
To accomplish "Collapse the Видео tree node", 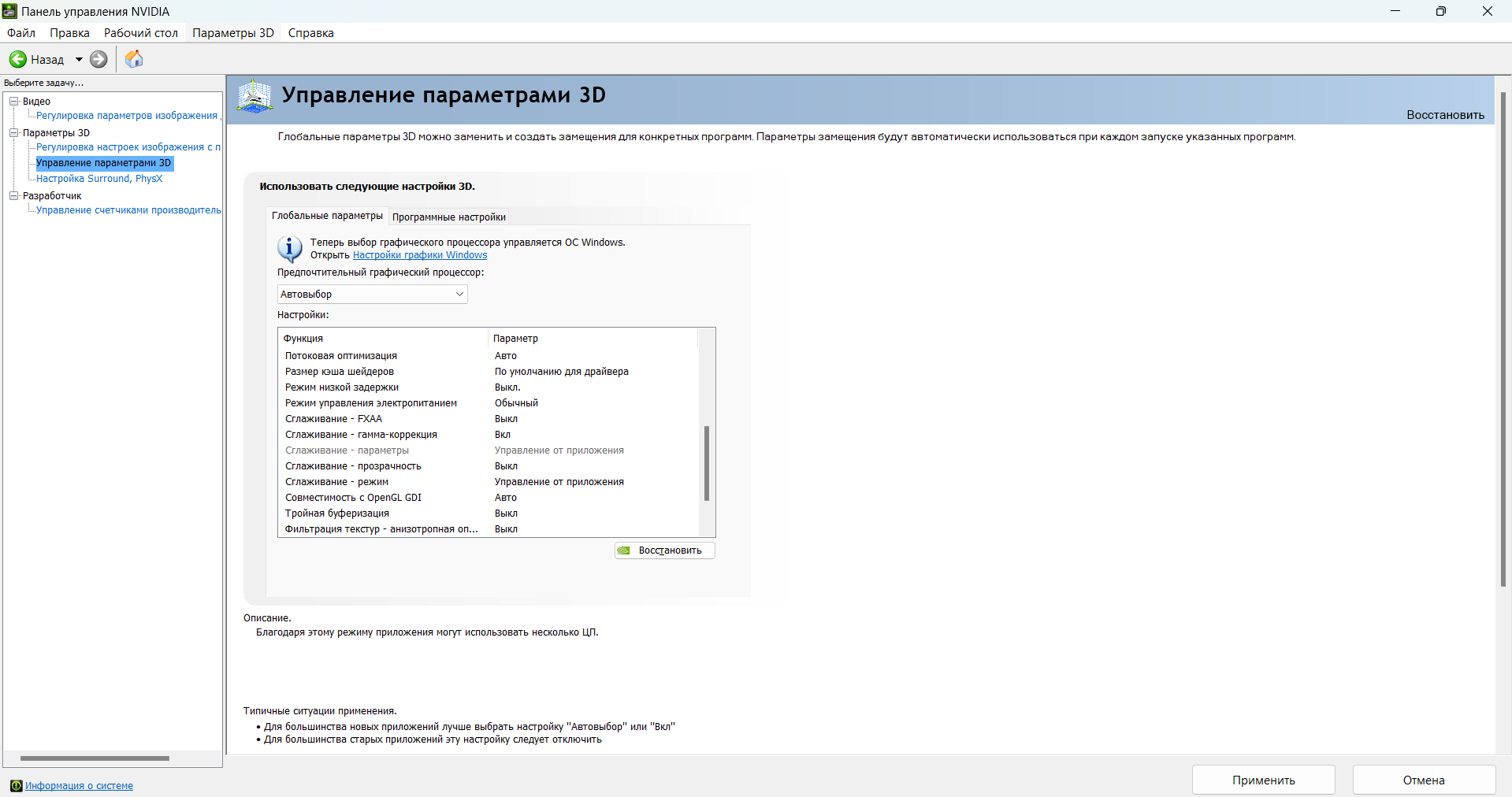I will click(13, 101).
